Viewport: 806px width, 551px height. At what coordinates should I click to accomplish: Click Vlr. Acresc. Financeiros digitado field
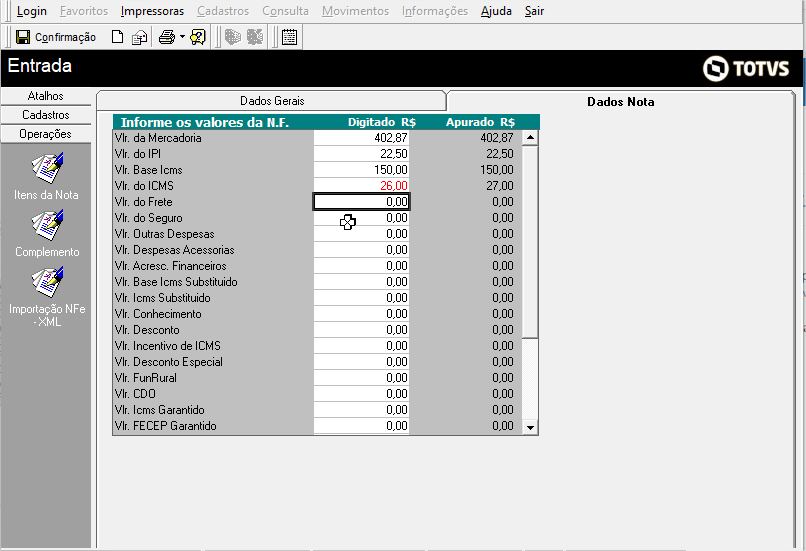[x=361, y=266]
